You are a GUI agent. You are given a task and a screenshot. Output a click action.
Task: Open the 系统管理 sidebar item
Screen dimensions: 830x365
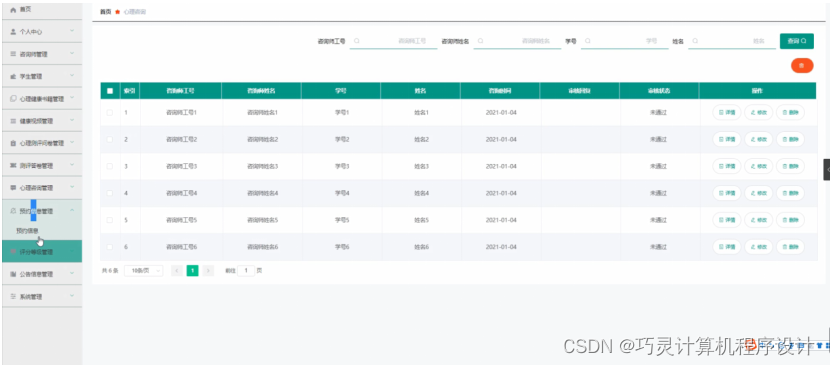click(42, 296)
